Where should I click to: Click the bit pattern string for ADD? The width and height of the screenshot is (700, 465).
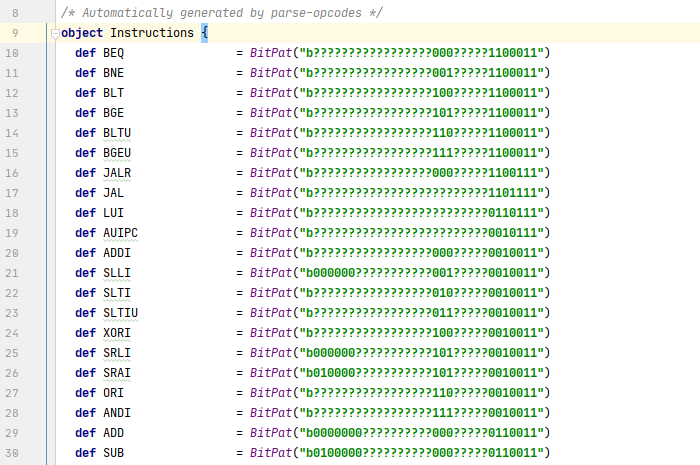click(422, 433)
